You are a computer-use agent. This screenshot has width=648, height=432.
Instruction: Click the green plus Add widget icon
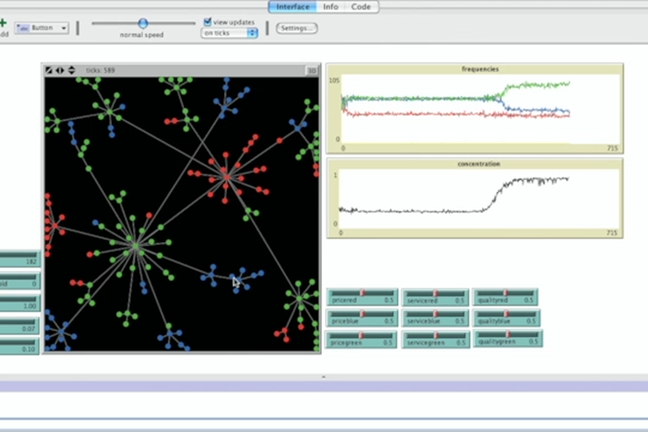[3, 21]
